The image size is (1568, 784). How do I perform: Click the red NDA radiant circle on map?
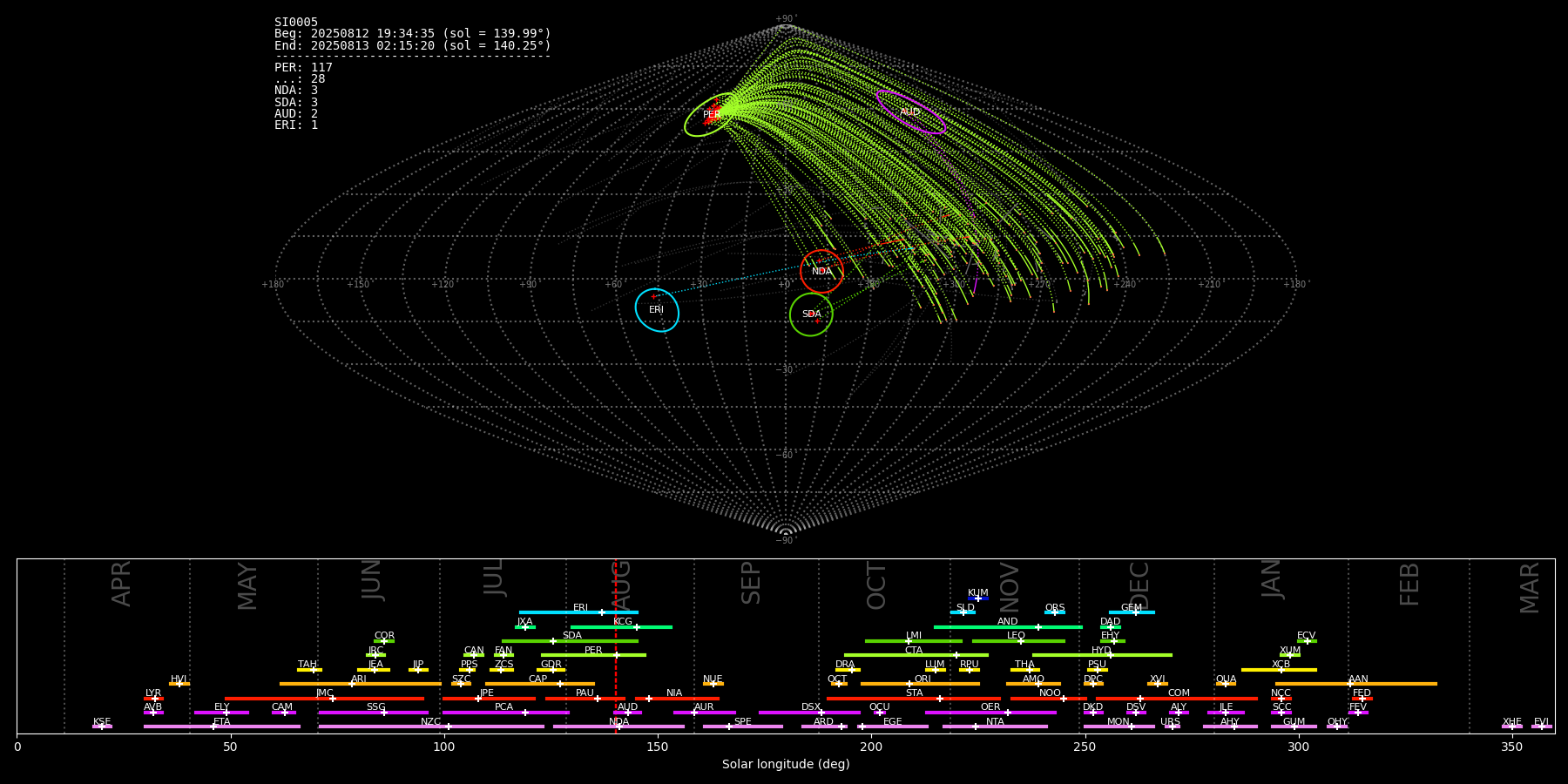pos(821,271)
